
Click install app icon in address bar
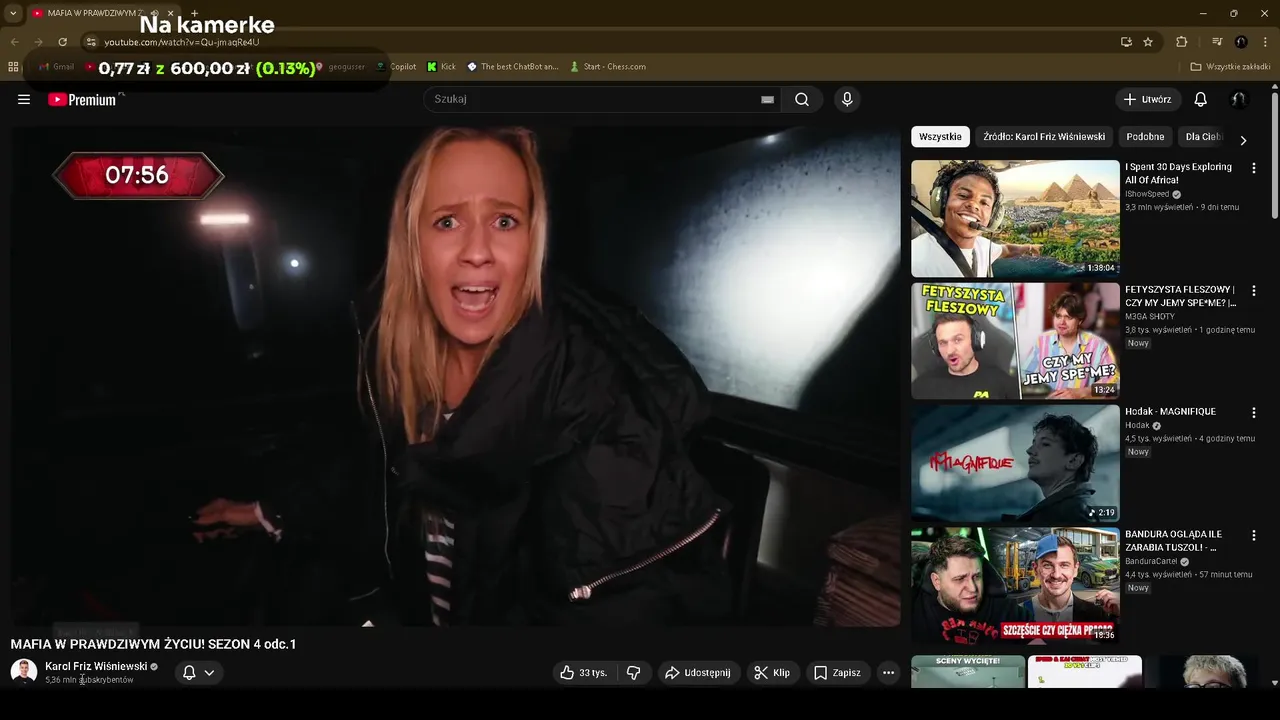click(1126, 42)
